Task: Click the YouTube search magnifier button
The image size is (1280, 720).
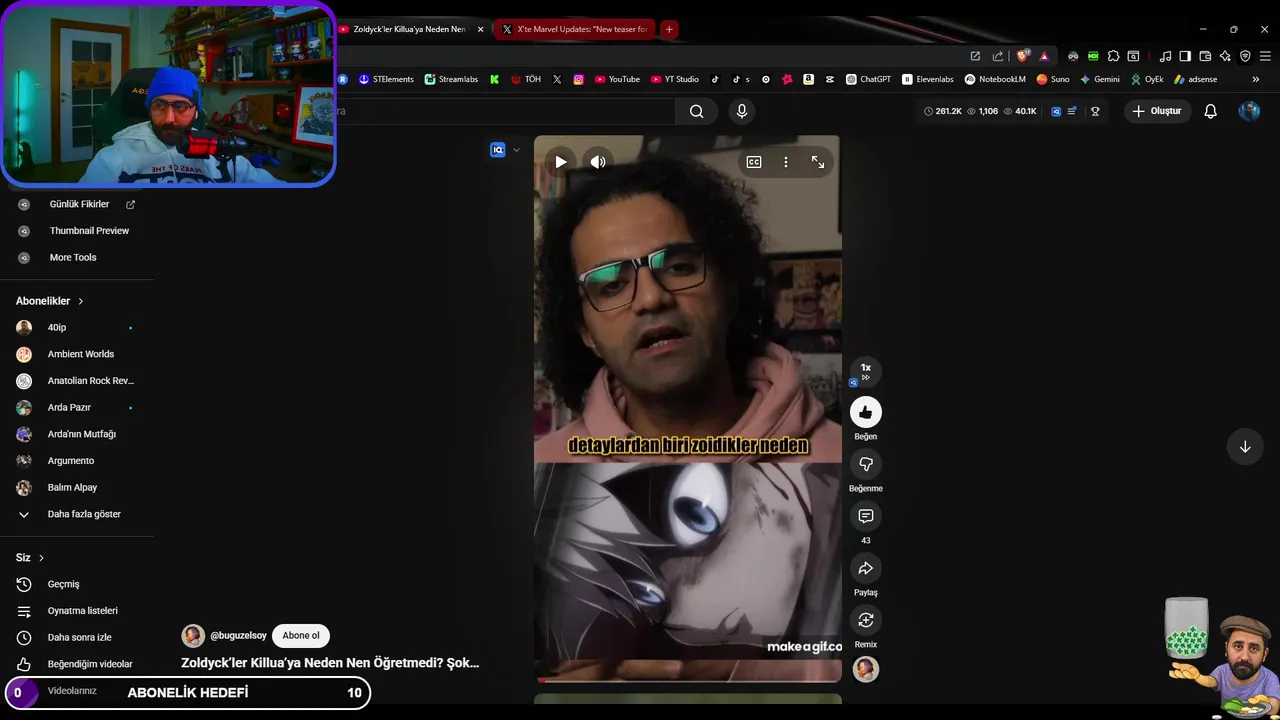Action: 697,111
